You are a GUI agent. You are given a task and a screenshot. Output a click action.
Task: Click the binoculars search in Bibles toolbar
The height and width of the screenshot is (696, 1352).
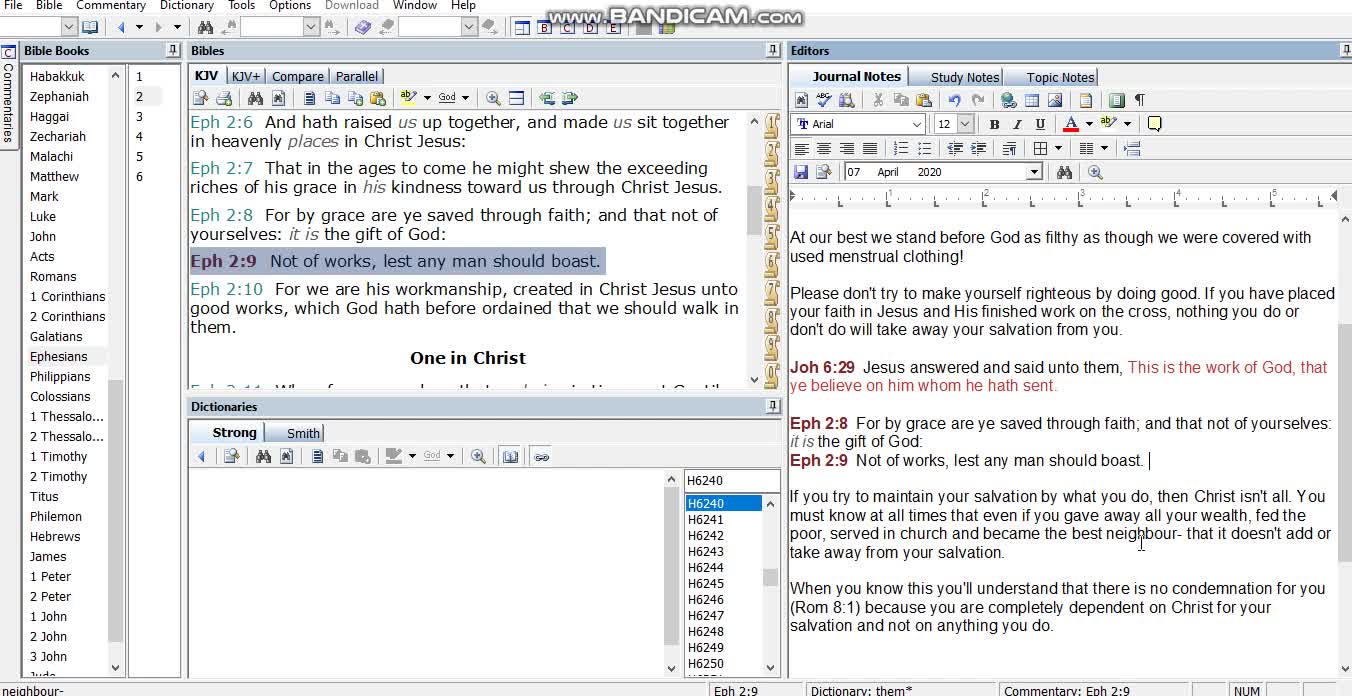click(255, 98)
